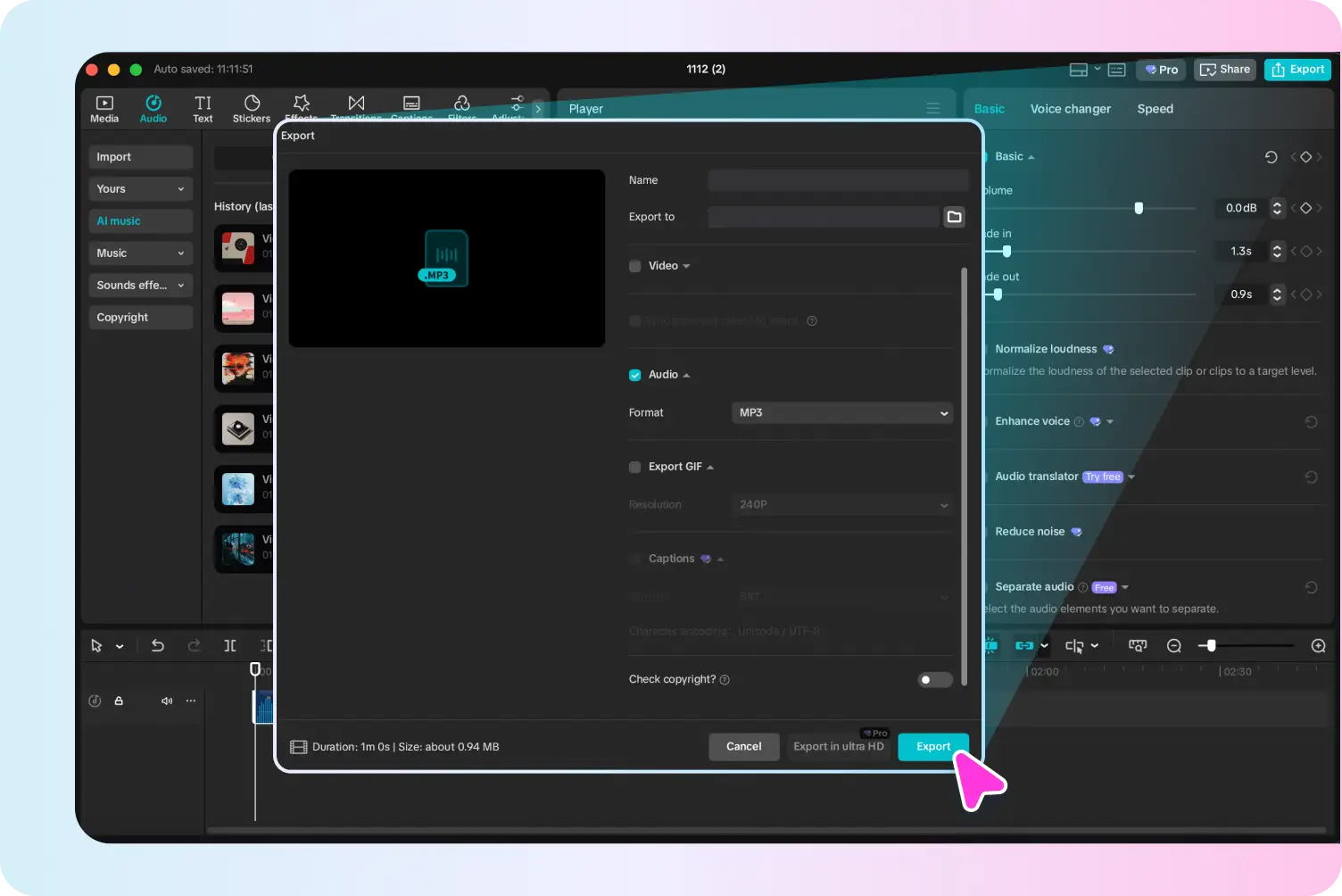Switch to the Stickers panel
Image resolution: width=1342 pixels, height=896 pixels.
tap(251, 108)
